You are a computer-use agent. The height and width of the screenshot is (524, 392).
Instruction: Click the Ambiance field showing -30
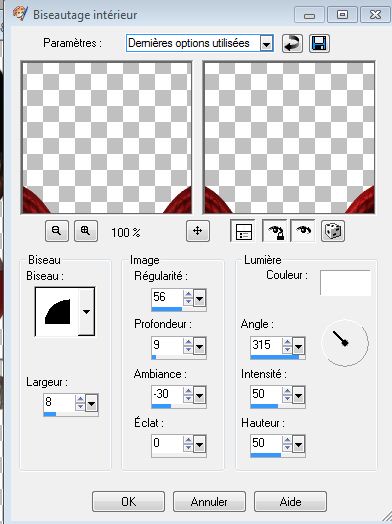pyautogui.click(x=167, y=395)
